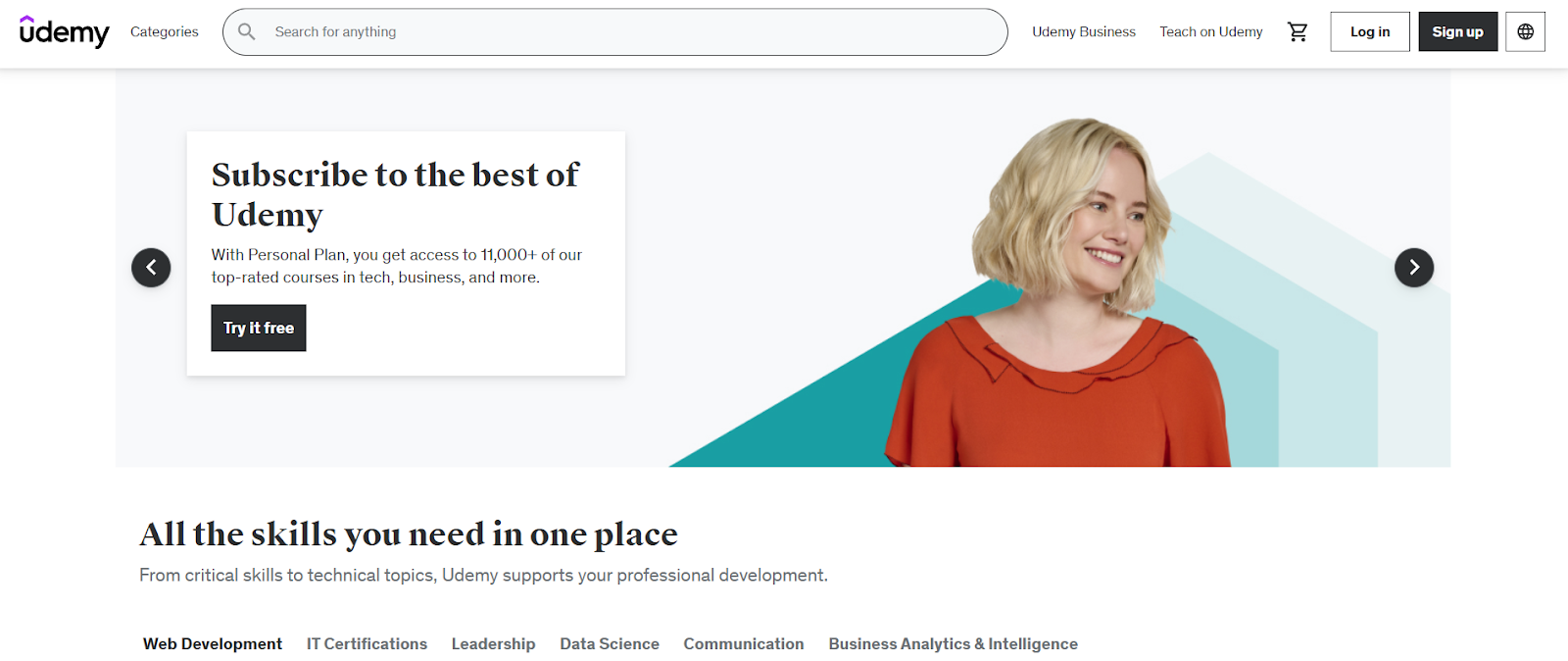This screenshot has width=1568, height=661.
Task: Open the Categories menu
Action: 165,32
